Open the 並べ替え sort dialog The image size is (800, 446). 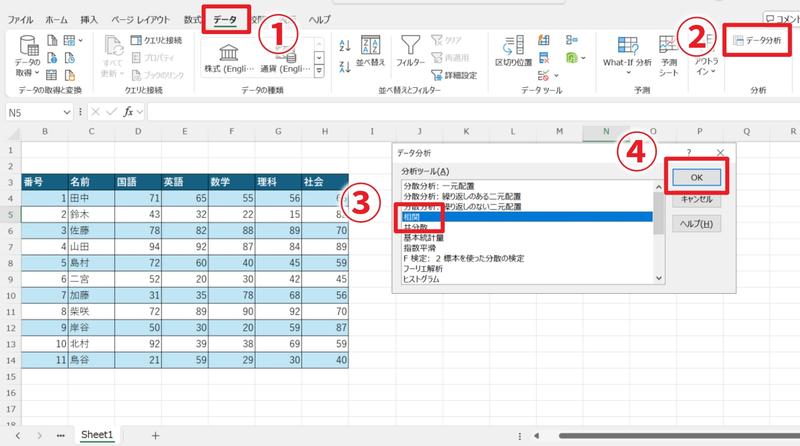click(370, 51)
